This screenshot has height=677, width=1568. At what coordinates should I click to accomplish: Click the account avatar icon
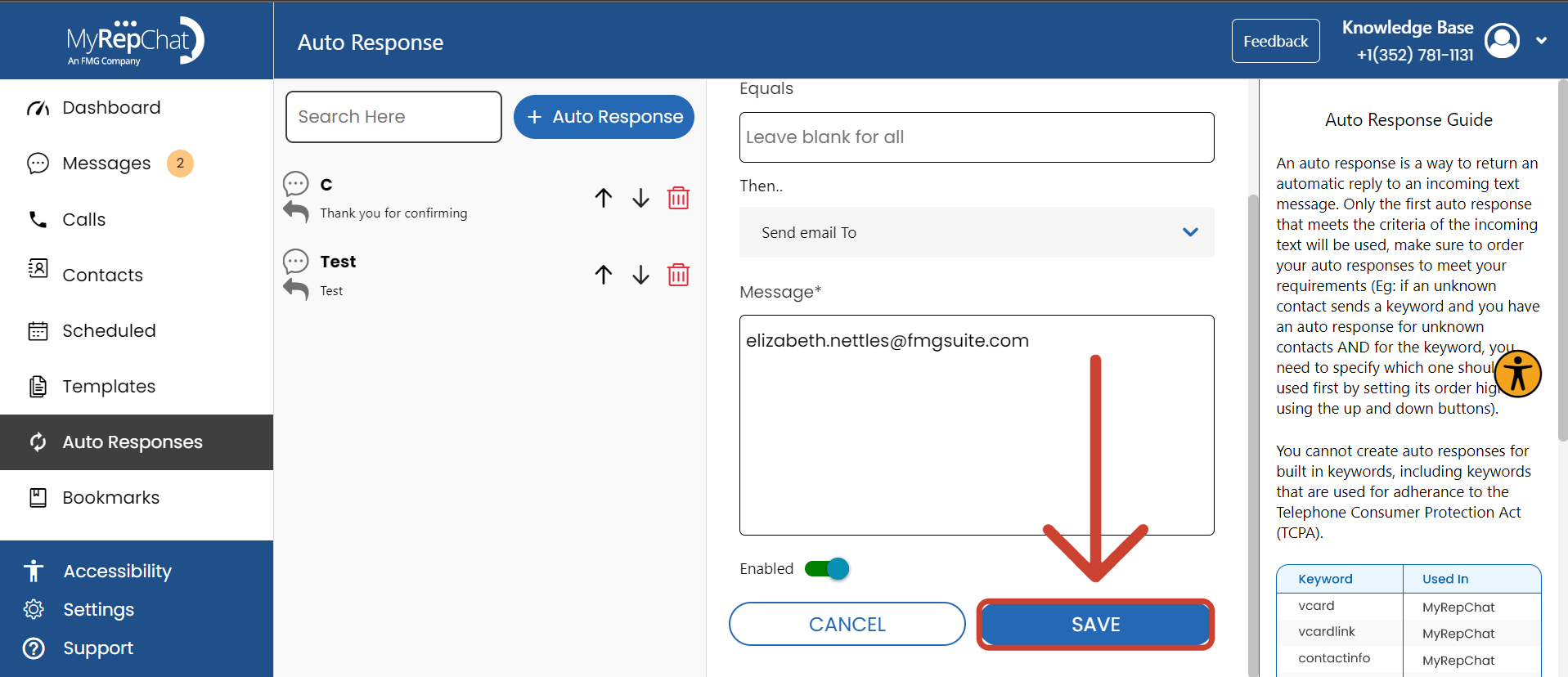(x=1502, y=40)
